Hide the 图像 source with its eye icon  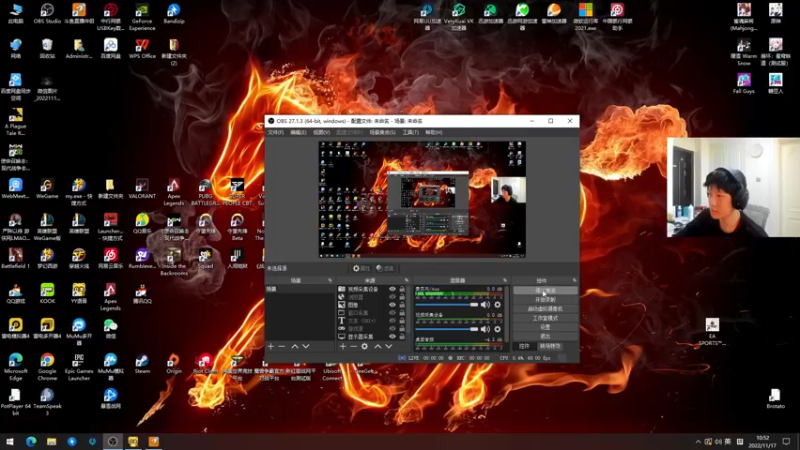(x=392, y=305)
